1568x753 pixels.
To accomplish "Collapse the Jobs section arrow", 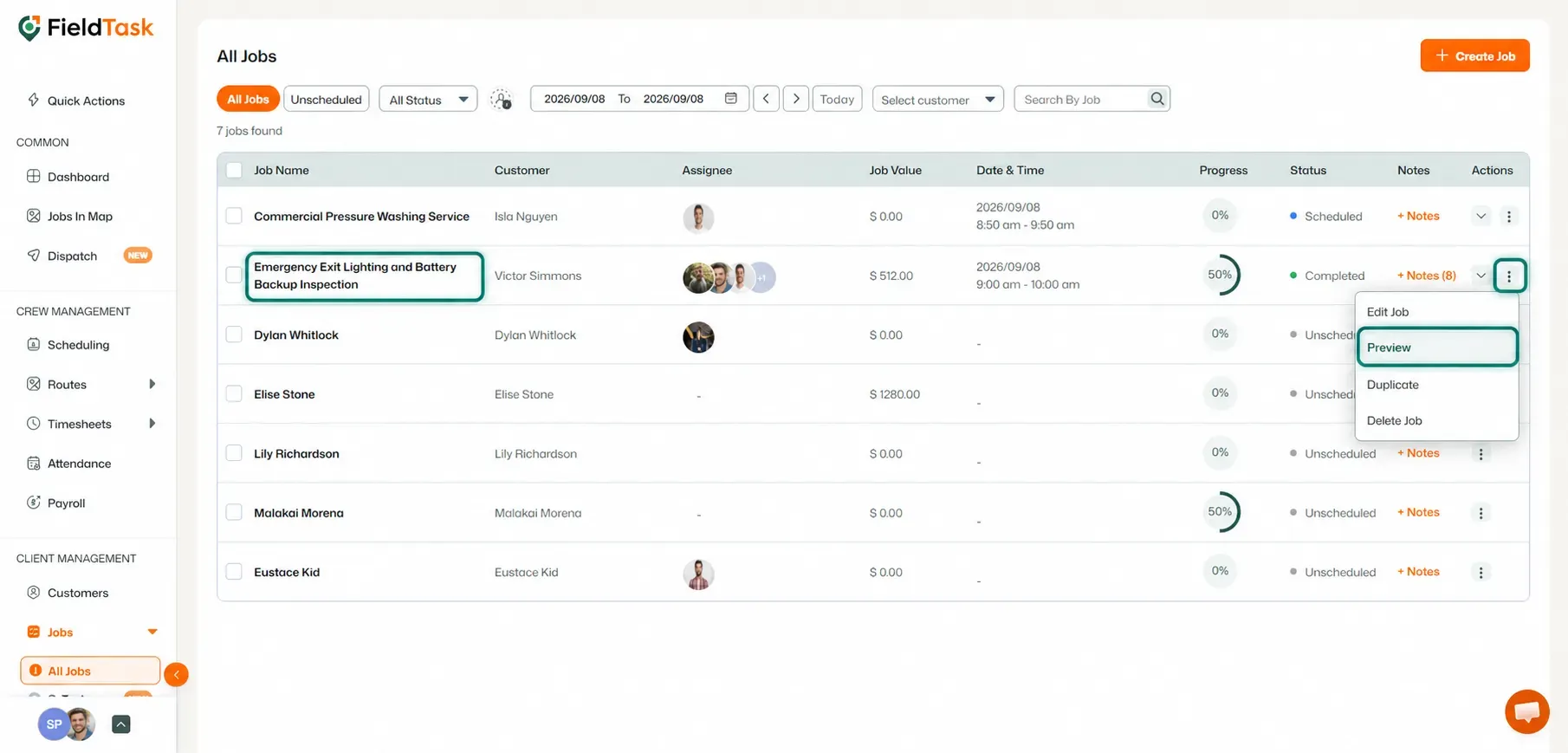I will coord(152,632).
